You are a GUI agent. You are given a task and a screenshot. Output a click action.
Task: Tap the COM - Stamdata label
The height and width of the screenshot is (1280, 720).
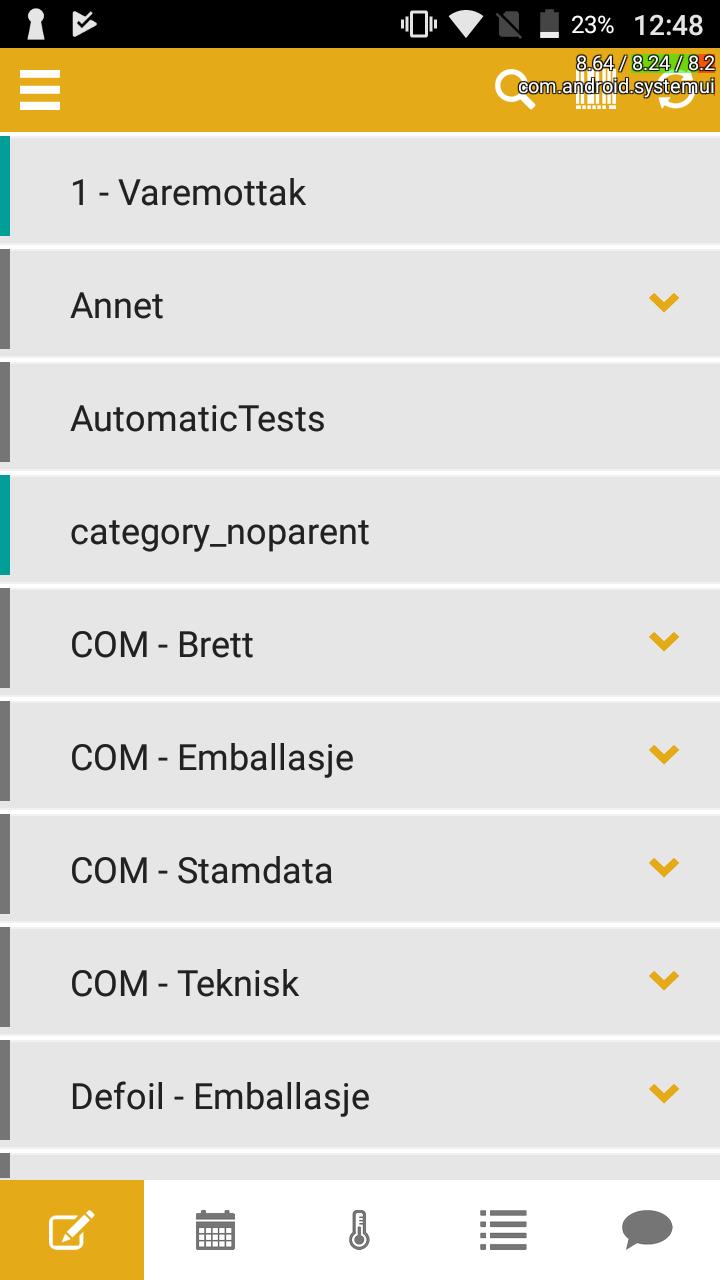point(201,871)
